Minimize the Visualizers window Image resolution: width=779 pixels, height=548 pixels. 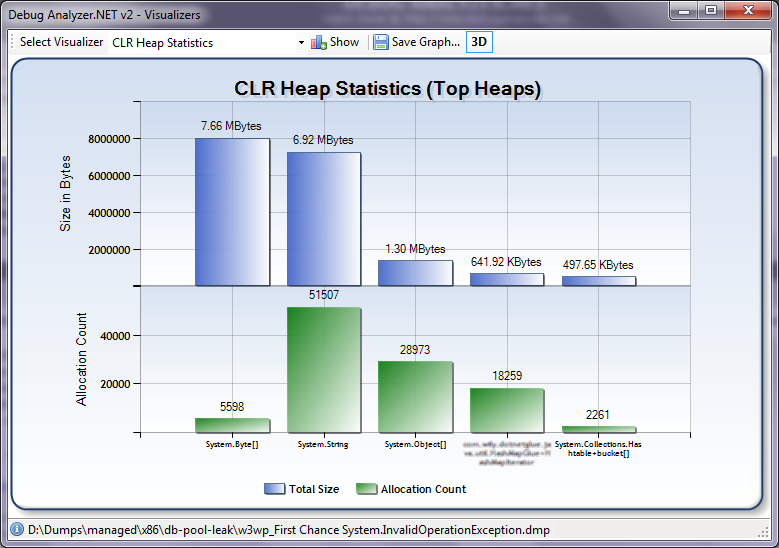pos(685,10)
